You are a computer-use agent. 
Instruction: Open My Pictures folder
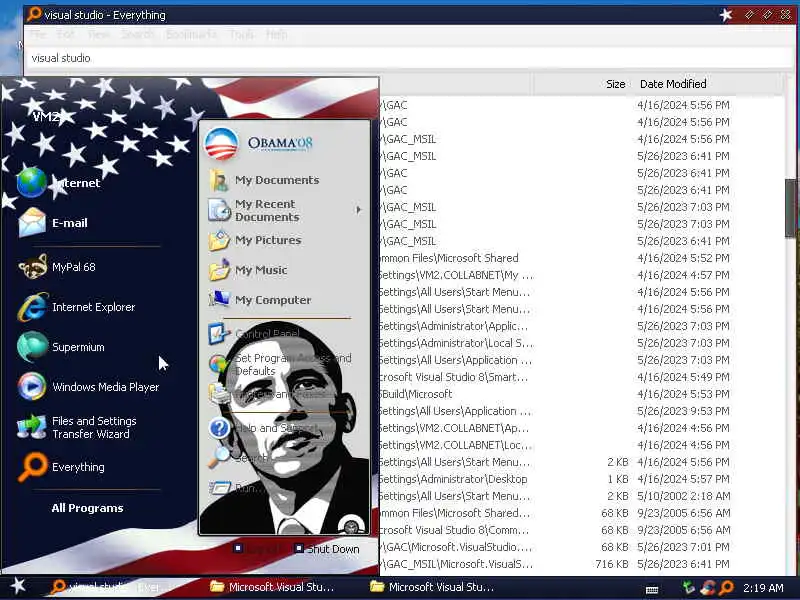pos(255,240)
